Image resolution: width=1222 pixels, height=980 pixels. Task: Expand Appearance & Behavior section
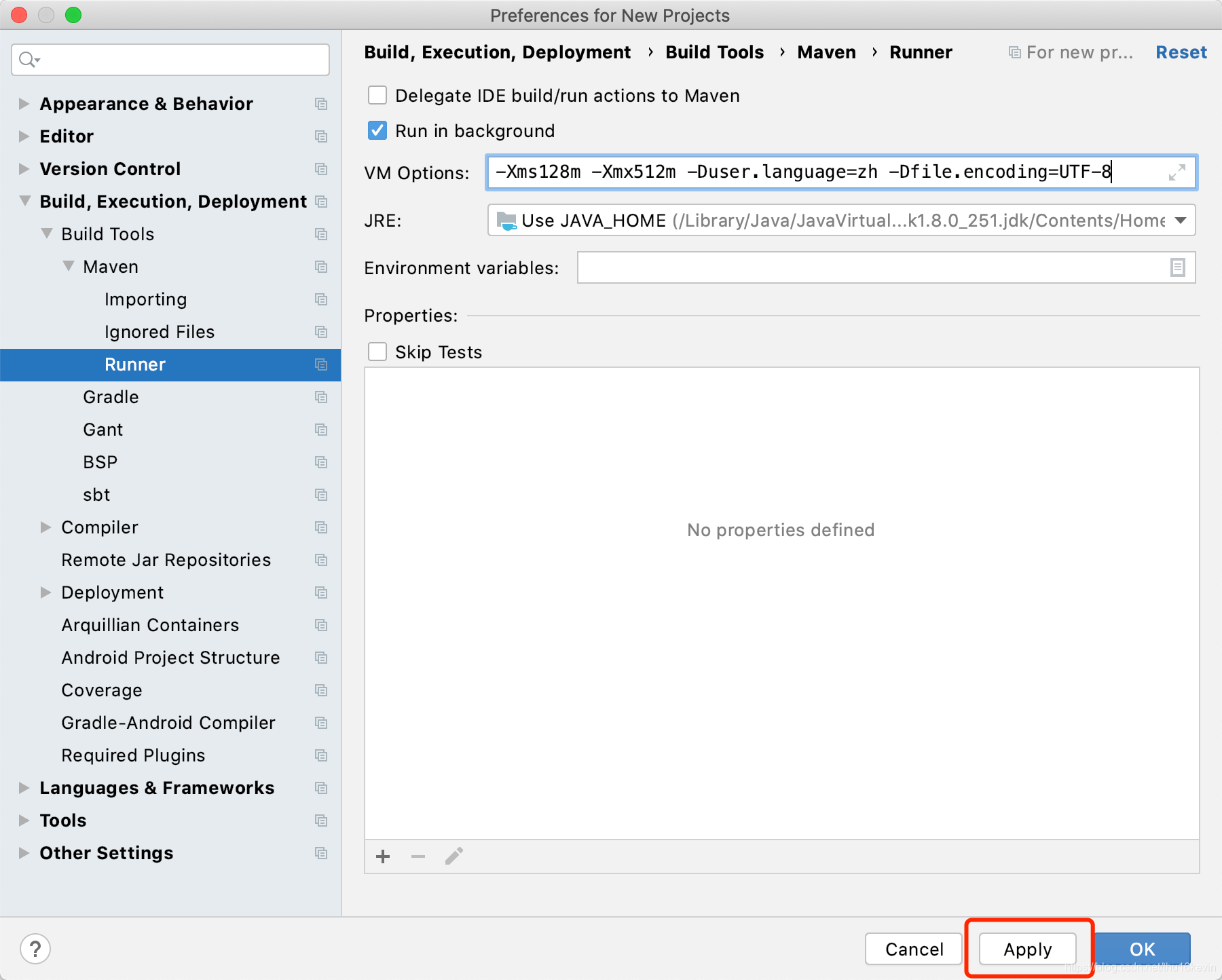click(x=24, y=104)
